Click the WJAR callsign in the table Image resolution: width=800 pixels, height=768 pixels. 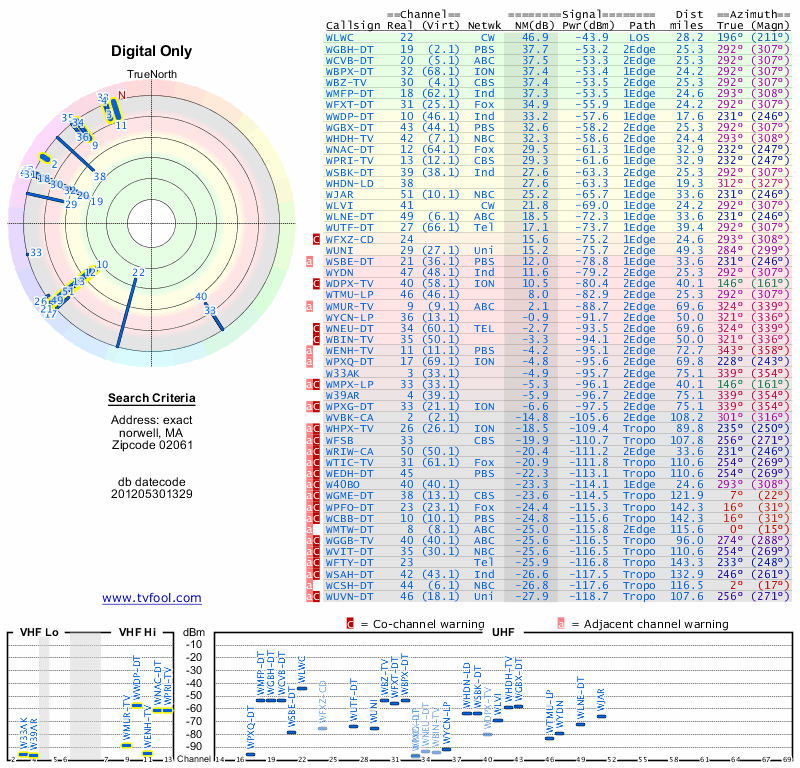click(x=340, y=194)
